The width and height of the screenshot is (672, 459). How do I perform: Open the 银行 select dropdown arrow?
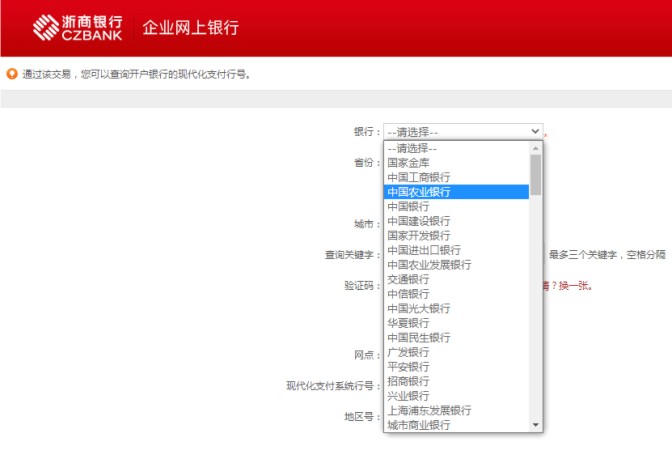[x=535, y=131]
